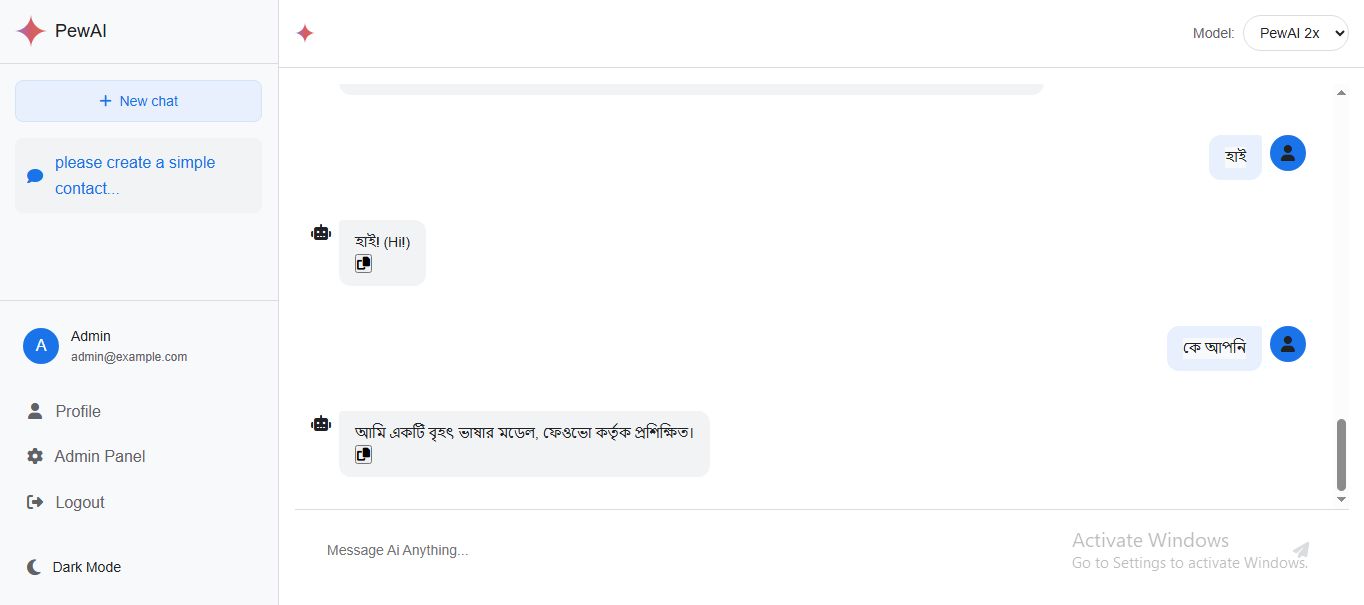Click the chat scrollbar thumb
Screen dimensions: 1364x605
1341,455
